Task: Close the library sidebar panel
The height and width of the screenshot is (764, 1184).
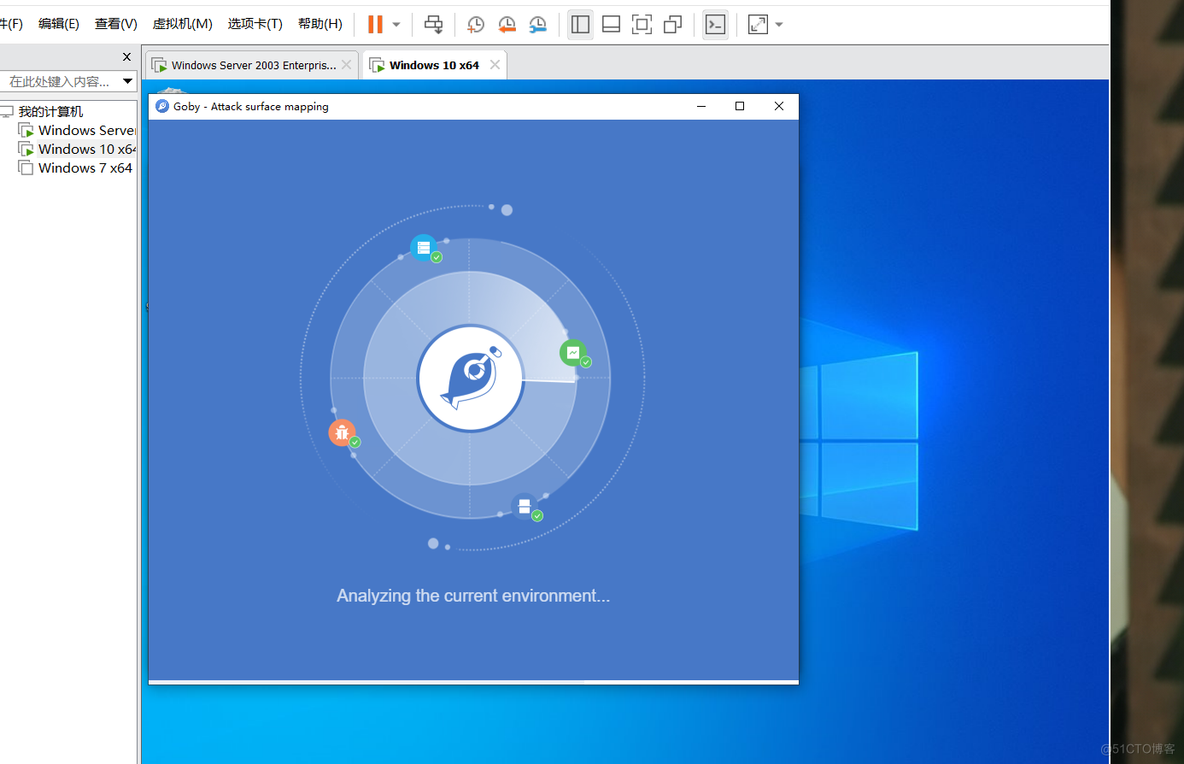Action: [127, 57]
